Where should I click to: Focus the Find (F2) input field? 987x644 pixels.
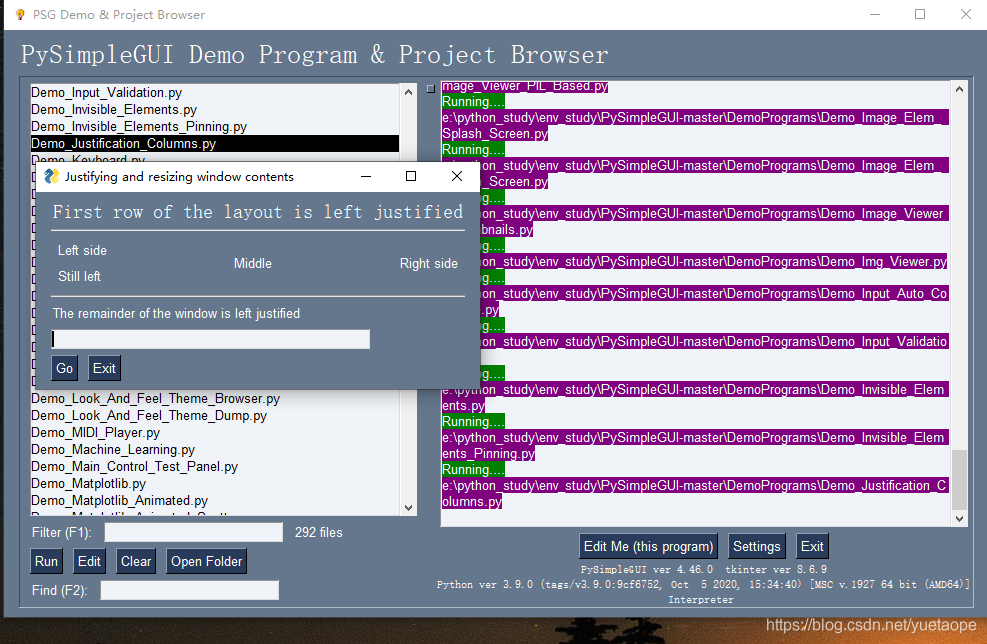[x=189, y=590]
